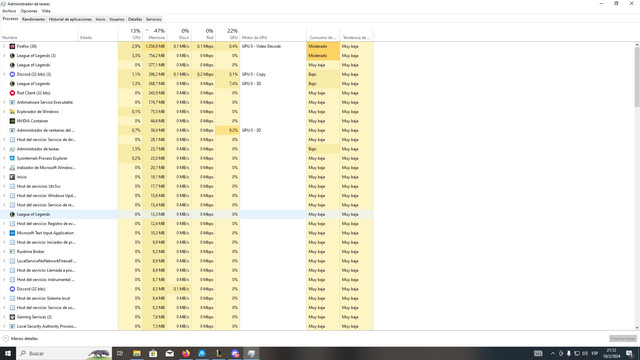Sort processes by CPU column header
Screen dimensions: 640x360
click(131, 34)
